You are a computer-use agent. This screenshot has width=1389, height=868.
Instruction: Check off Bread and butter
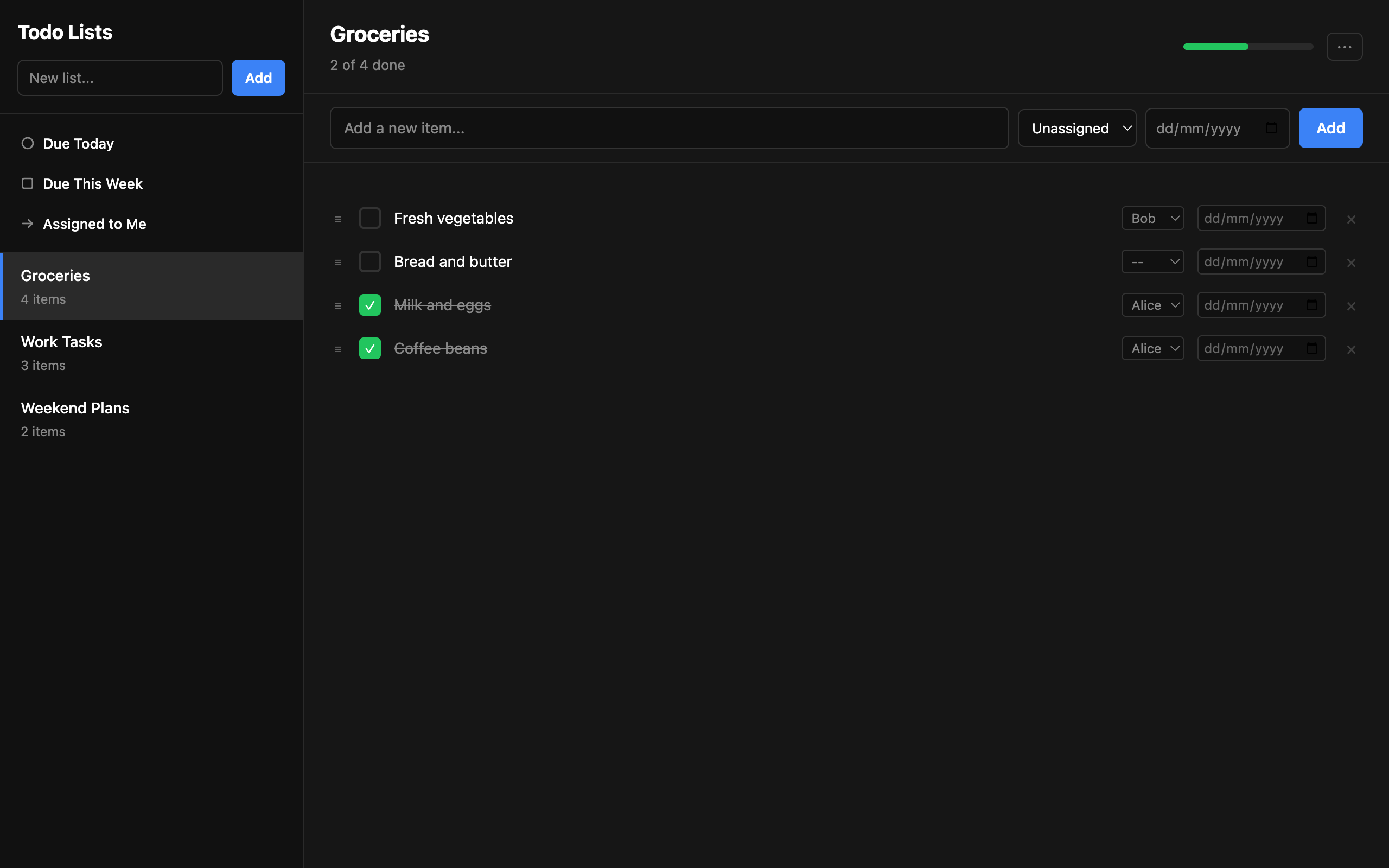point(370,261)
